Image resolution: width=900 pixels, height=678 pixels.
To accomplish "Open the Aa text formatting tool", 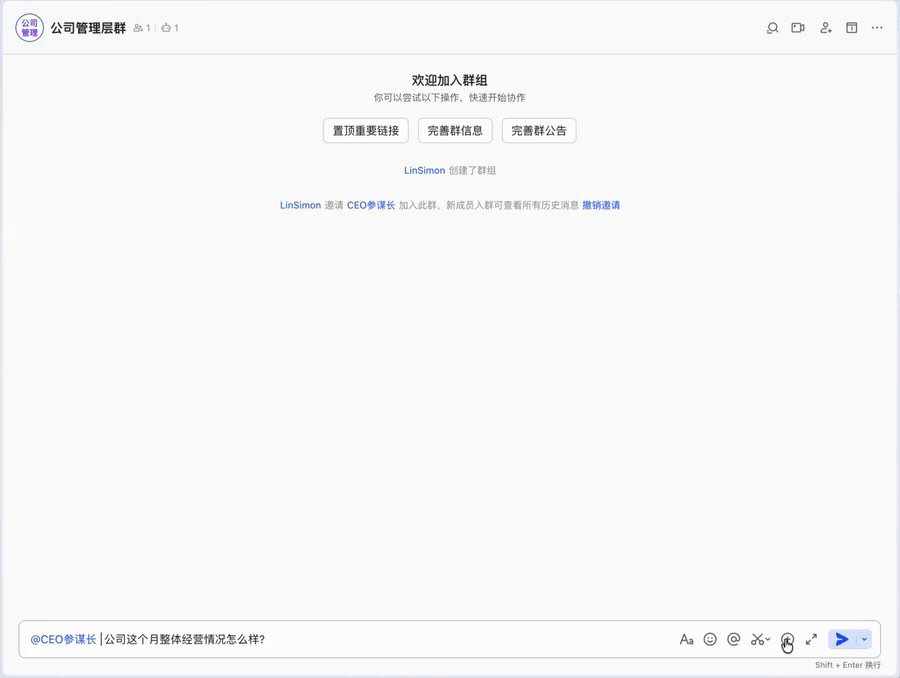I will (x=686, y=640).
